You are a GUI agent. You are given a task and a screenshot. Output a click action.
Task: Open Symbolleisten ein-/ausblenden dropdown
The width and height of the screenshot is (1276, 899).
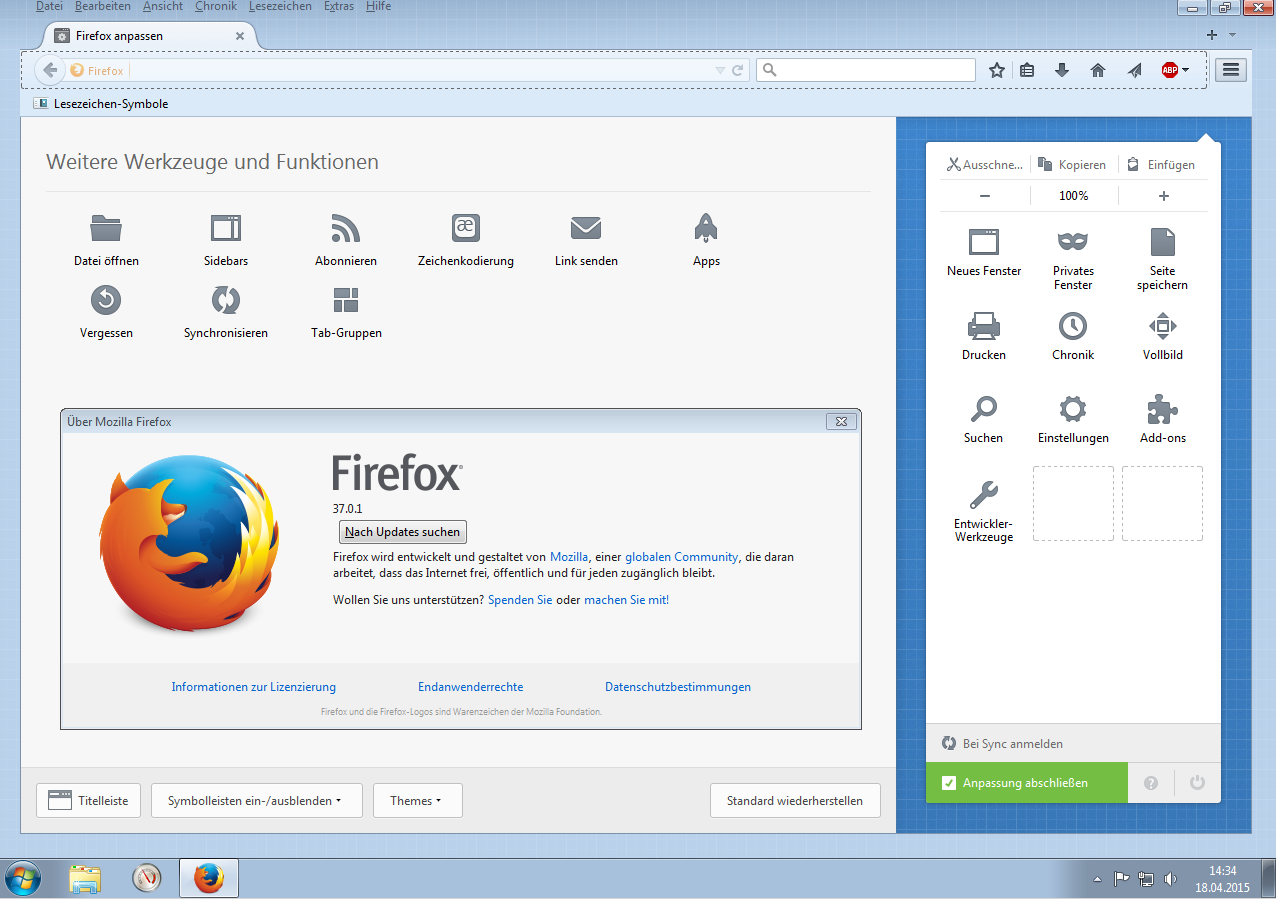(257, 800)
